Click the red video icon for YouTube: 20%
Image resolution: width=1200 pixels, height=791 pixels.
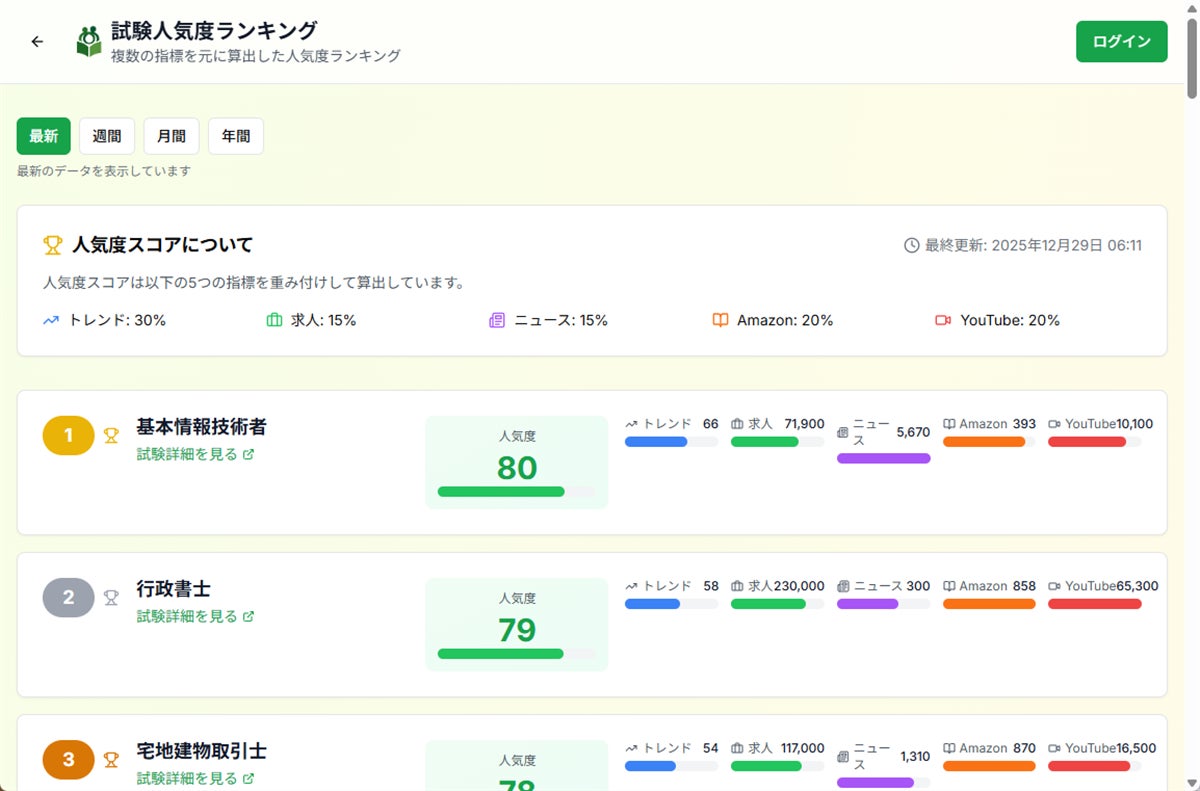(943, 321)
